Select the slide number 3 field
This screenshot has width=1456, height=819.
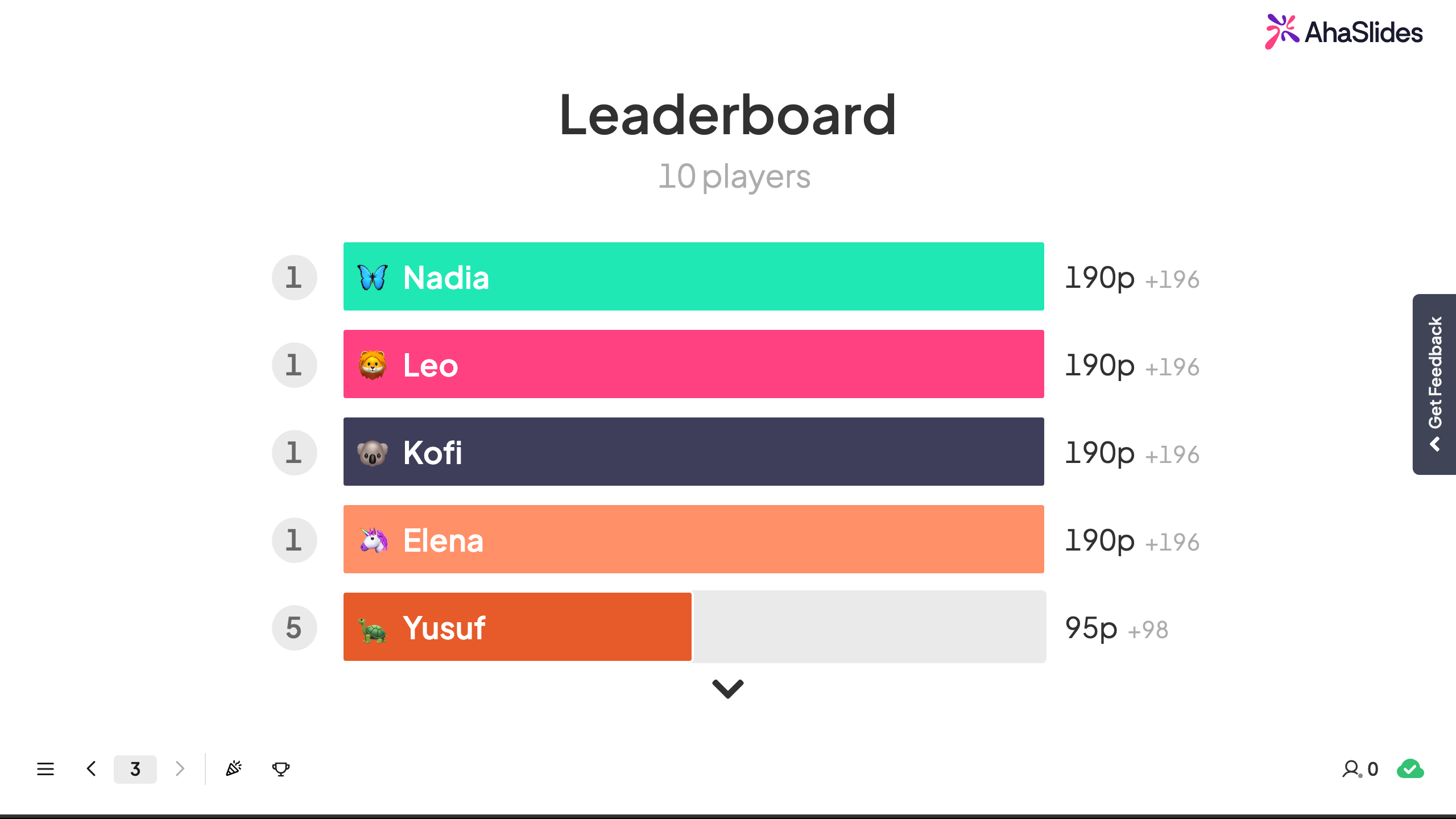135,769
